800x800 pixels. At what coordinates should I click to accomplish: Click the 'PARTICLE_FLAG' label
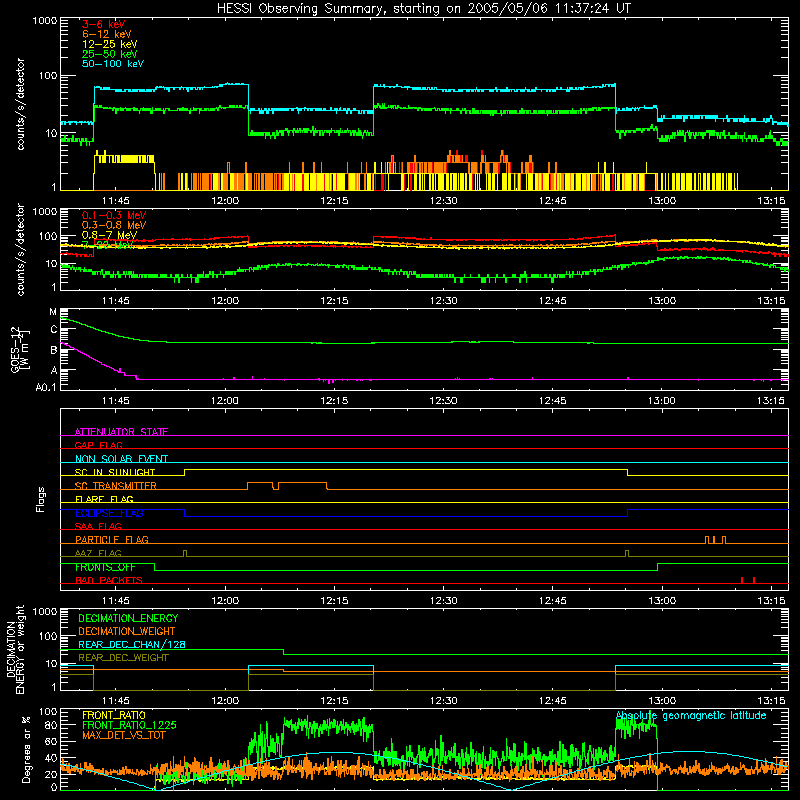tap(112, 540)
